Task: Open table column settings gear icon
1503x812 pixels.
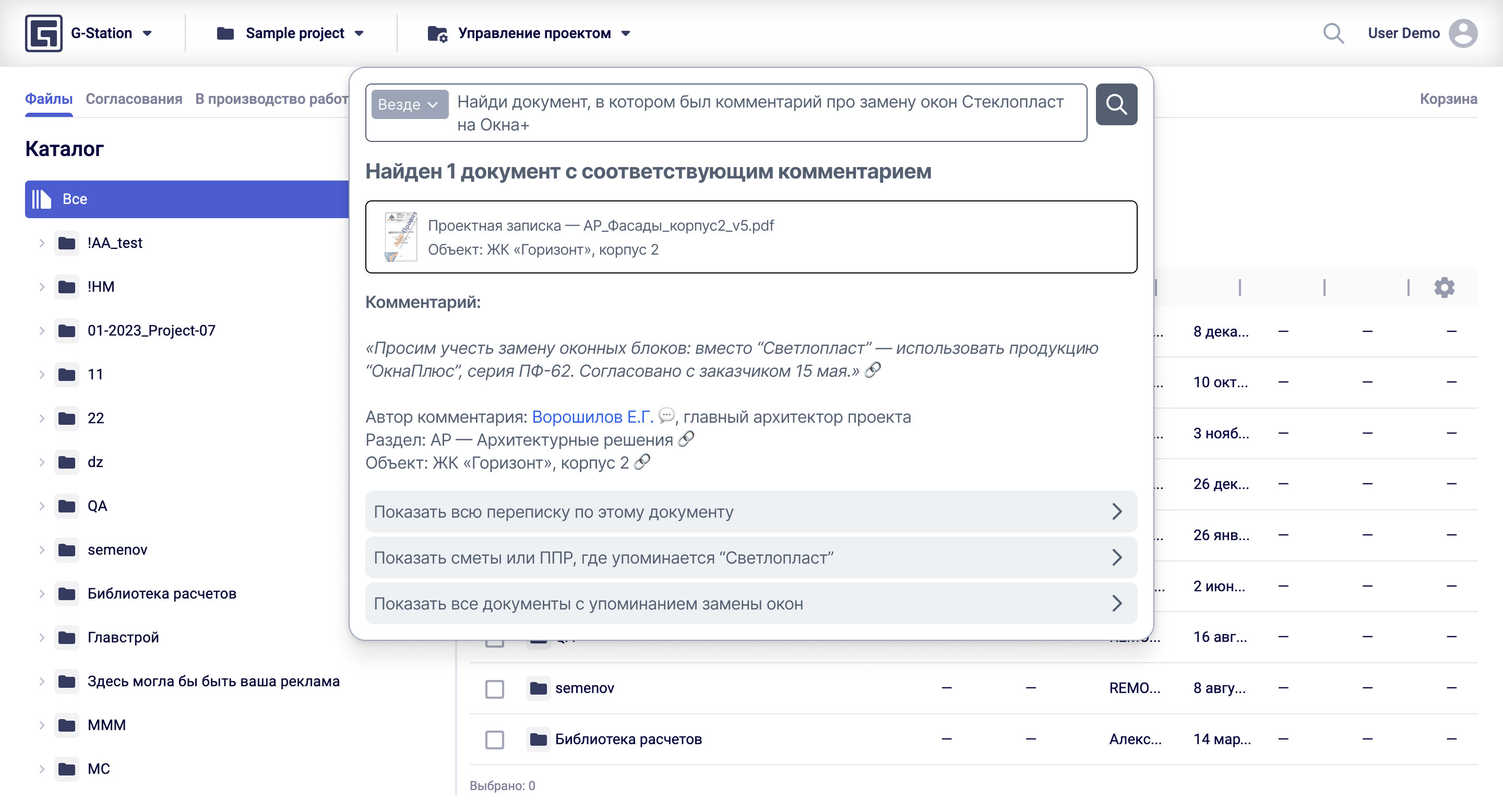Action: (x=1444, y=288)
